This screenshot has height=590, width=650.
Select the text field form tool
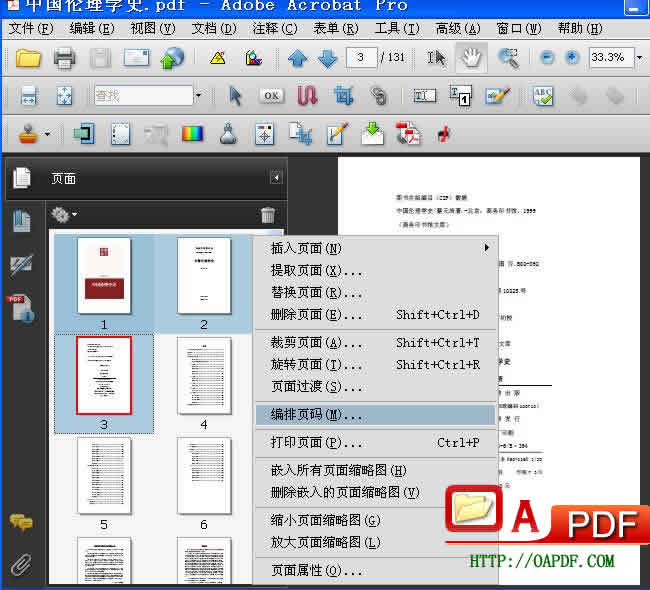424,96
